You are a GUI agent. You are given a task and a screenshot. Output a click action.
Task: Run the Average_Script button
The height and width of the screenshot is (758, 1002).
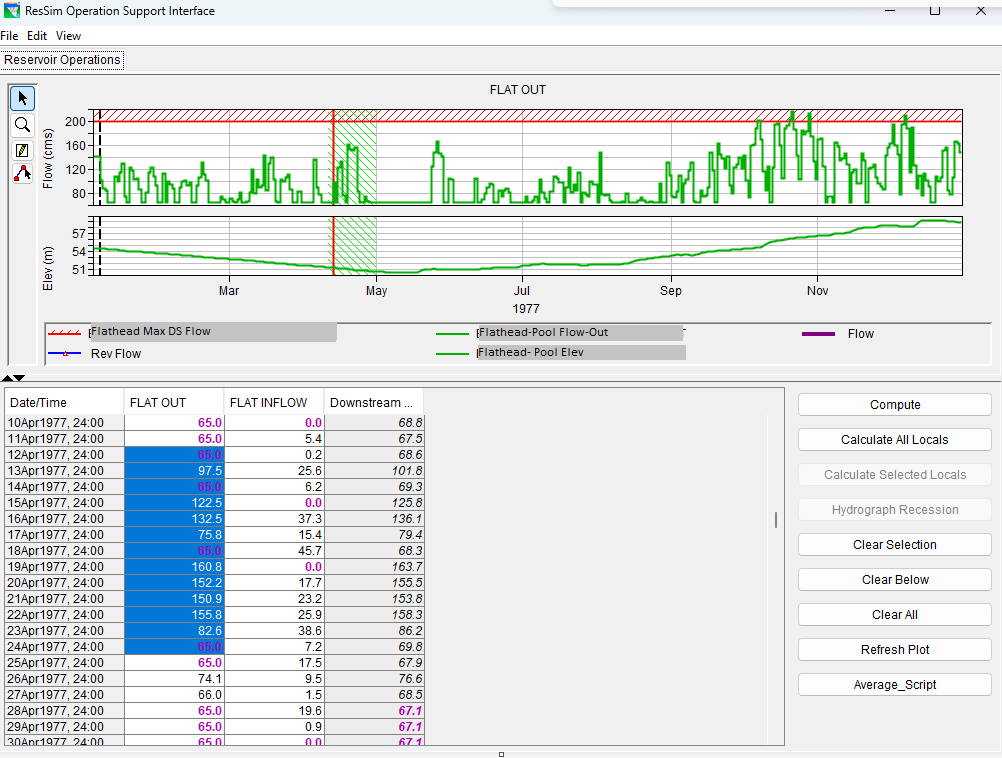point(894,685)
